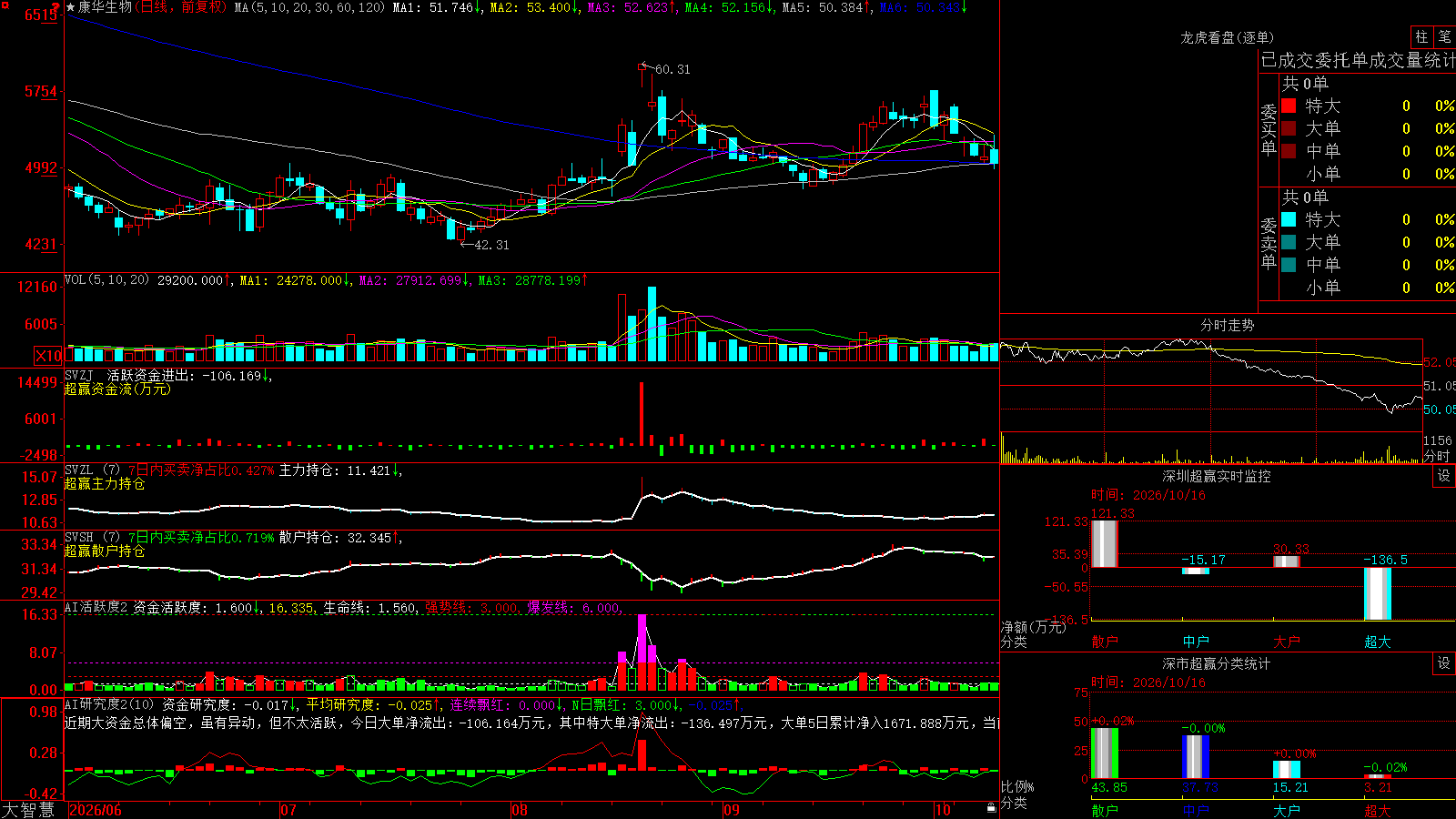The width and height of the screenshot is (1456, 819).
Task: Click cyan 特大 swatch under 委卖单
Action: pos(1289,219)
